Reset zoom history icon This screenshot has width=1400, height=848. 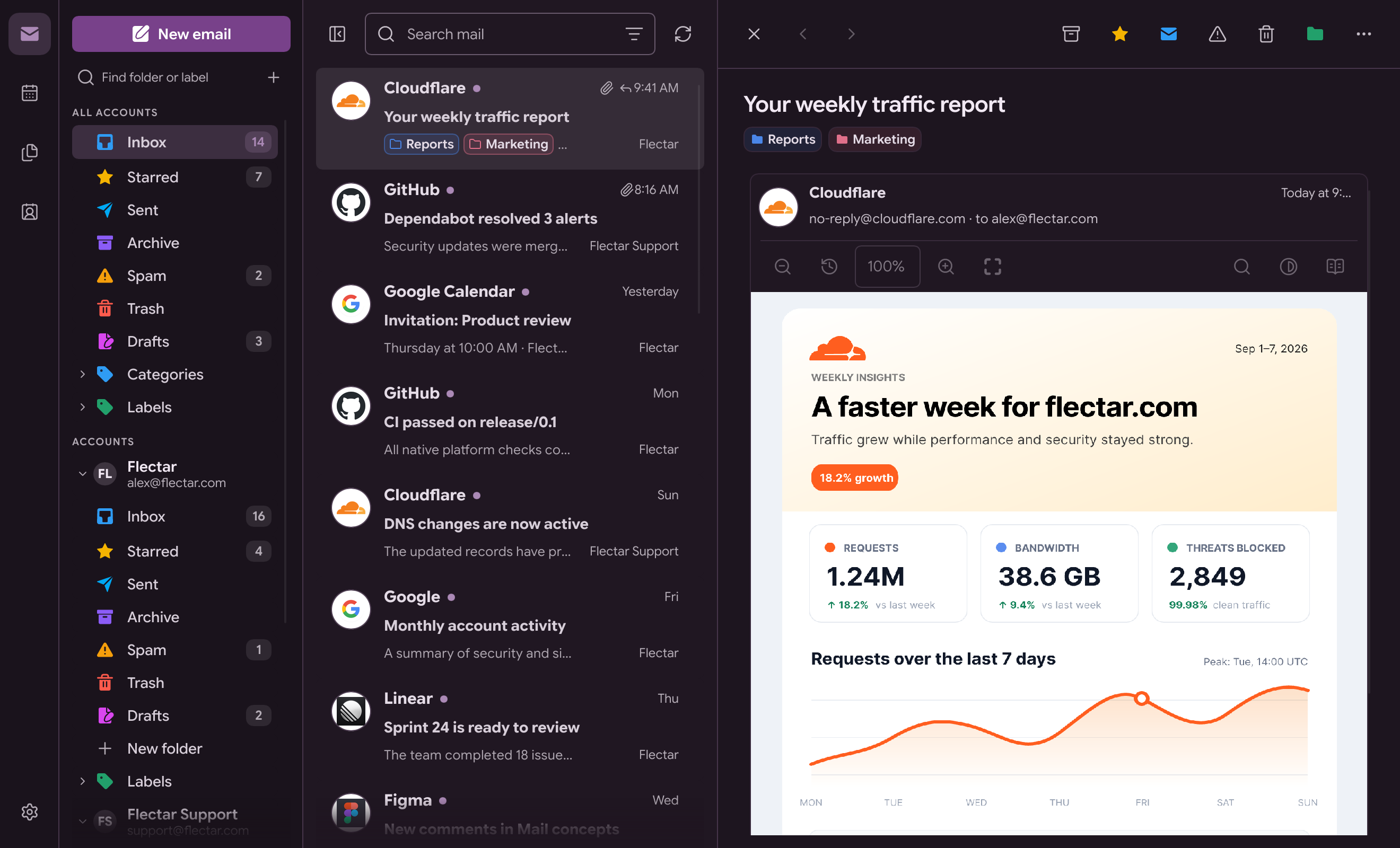click(x=829, y=267)
